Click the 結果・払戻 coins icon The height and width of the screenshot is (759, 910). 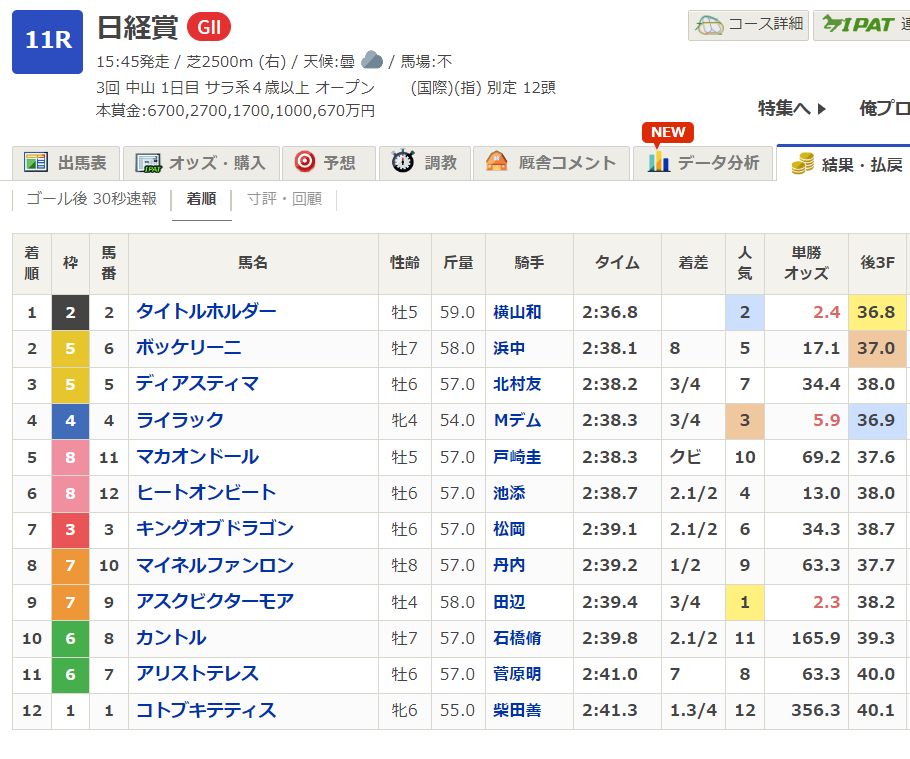point(801,164)
